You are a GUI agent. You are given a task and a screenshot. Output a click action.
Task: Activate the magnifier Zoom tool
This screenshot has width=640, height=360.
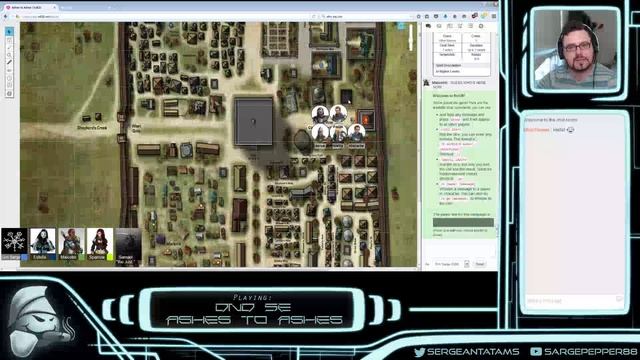pos(9,55)
